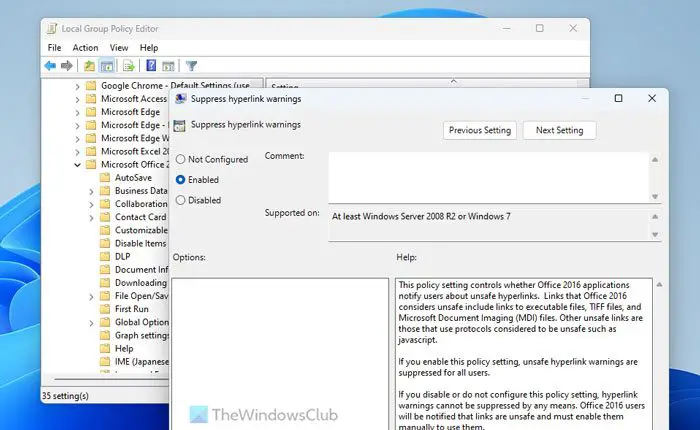The height and width of the screenshot is (430, 700).
Task: Select the Help folder icon in tree
Action: [105, 348]
